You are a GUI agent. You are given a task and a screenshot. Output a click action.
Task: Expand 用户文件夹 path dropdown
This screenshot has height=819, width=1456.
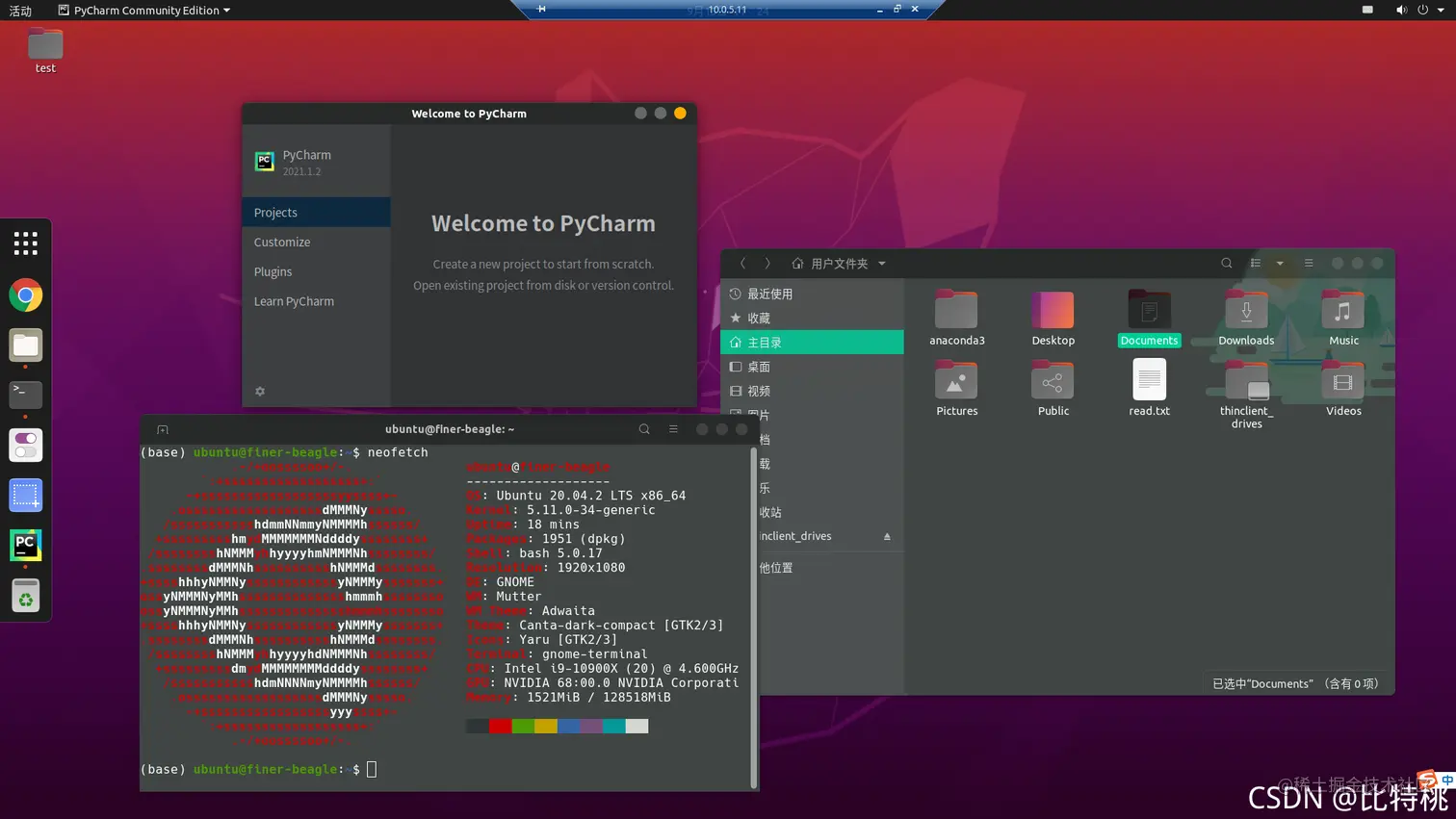(882, 264)
